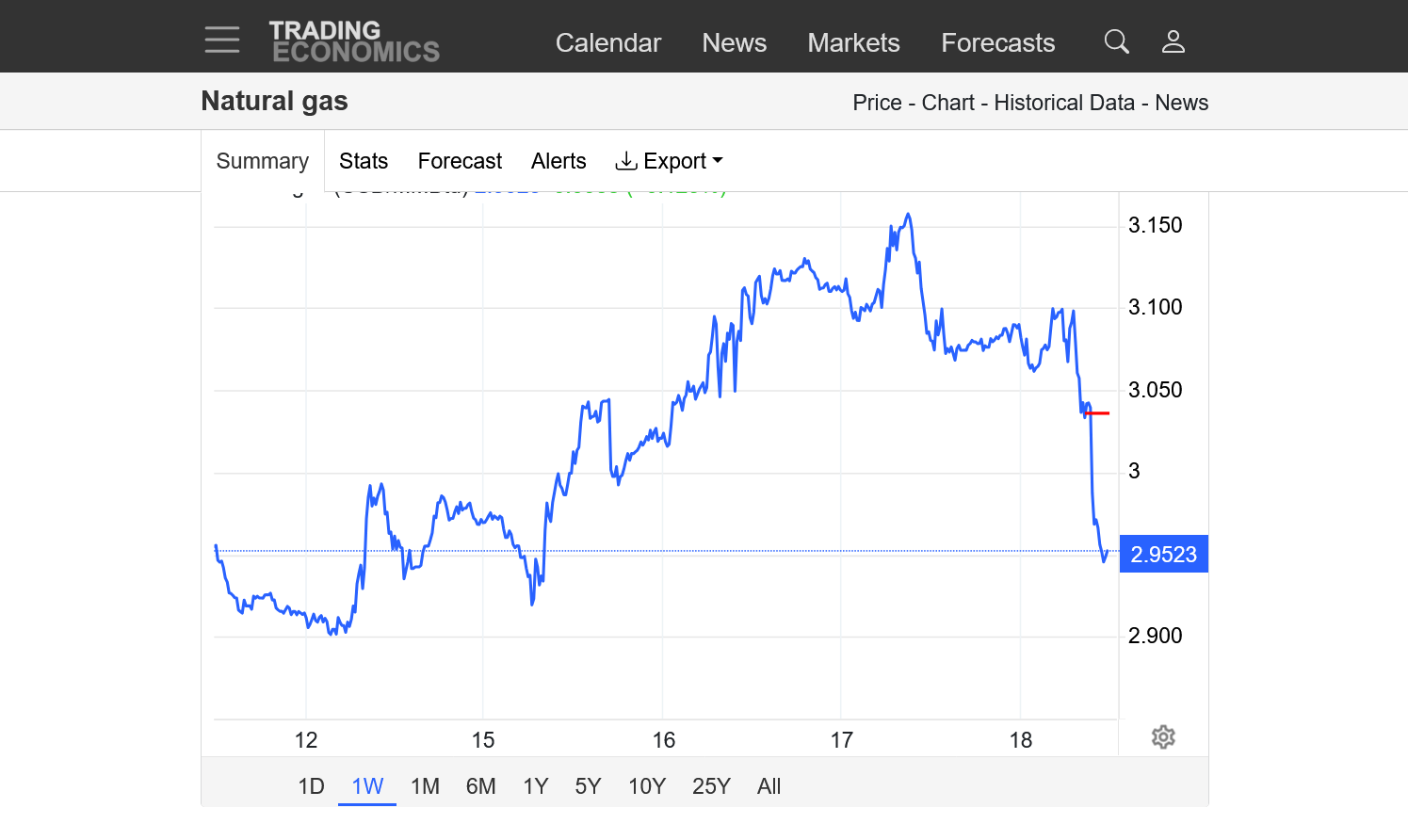Select the 1M time range
This screenshot has width=1408, height=840.
[x=425, y=786]
